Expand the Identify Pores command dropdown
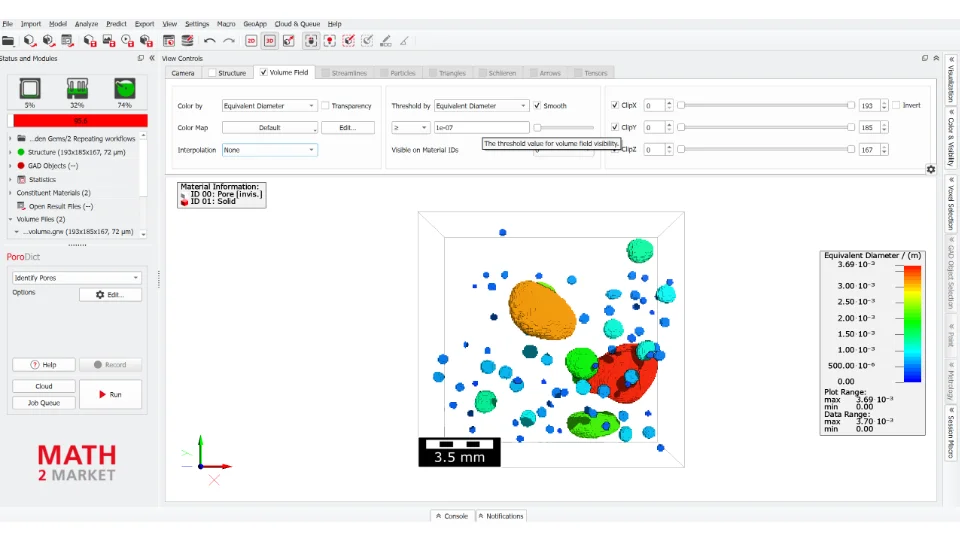 click(x=76, y=278)
